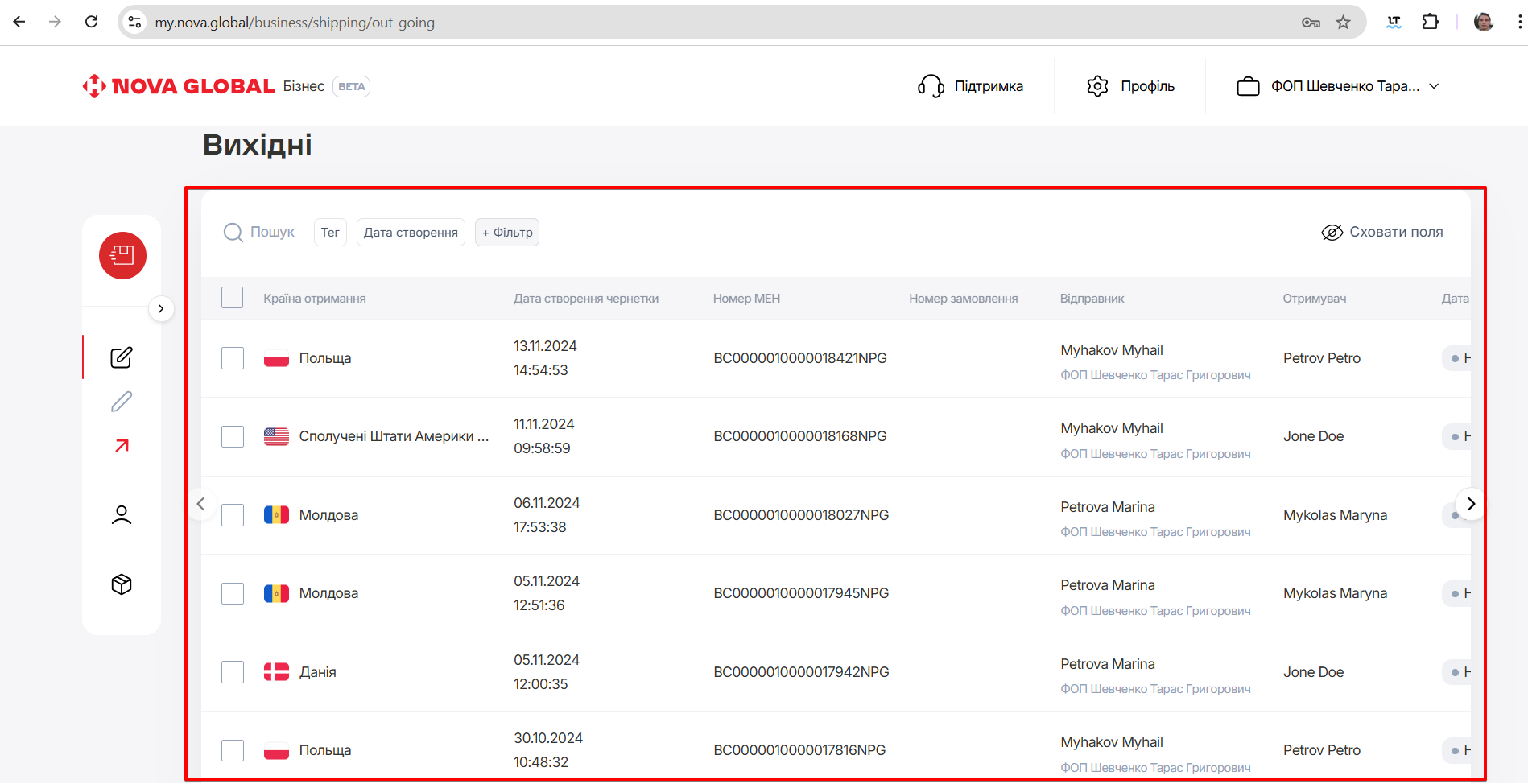Check the first Польща shipment row

click(x=233, y=358)
